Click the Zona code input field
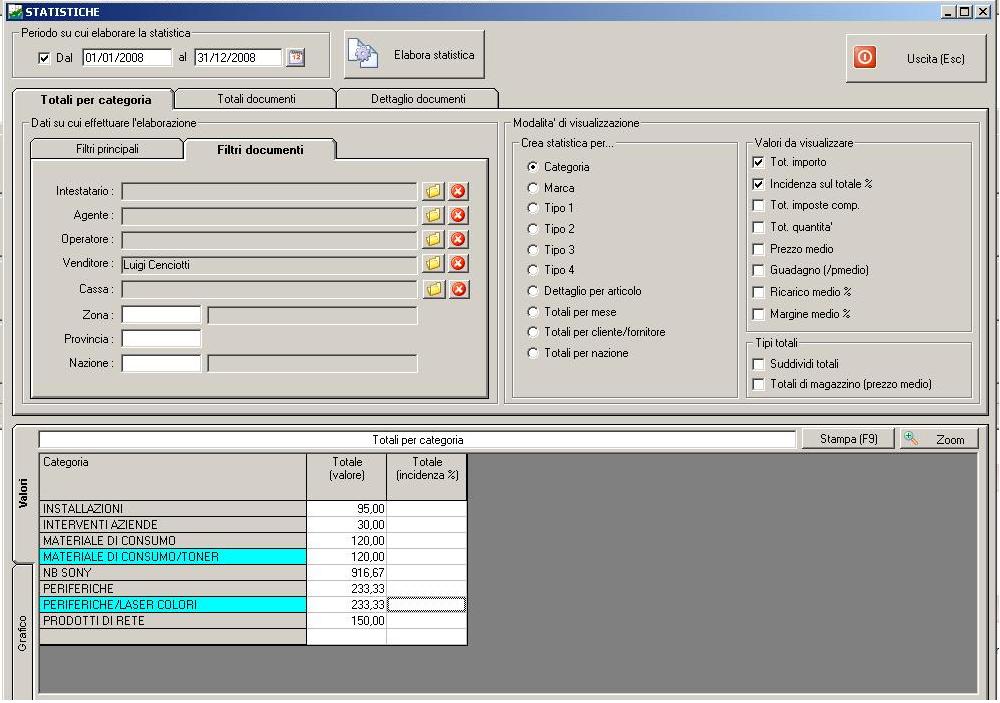 161,314
